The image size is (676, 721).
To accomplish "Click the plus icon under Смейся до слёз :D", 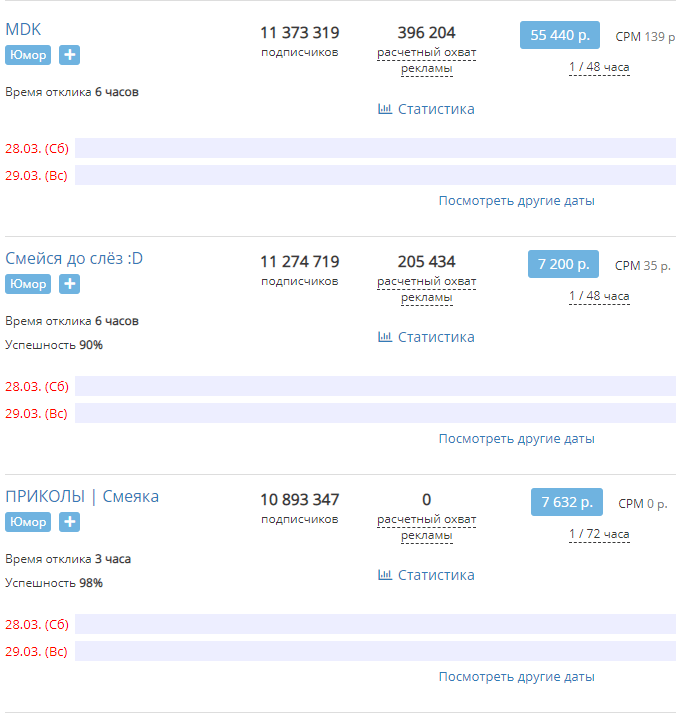I will tap(69, 284).
